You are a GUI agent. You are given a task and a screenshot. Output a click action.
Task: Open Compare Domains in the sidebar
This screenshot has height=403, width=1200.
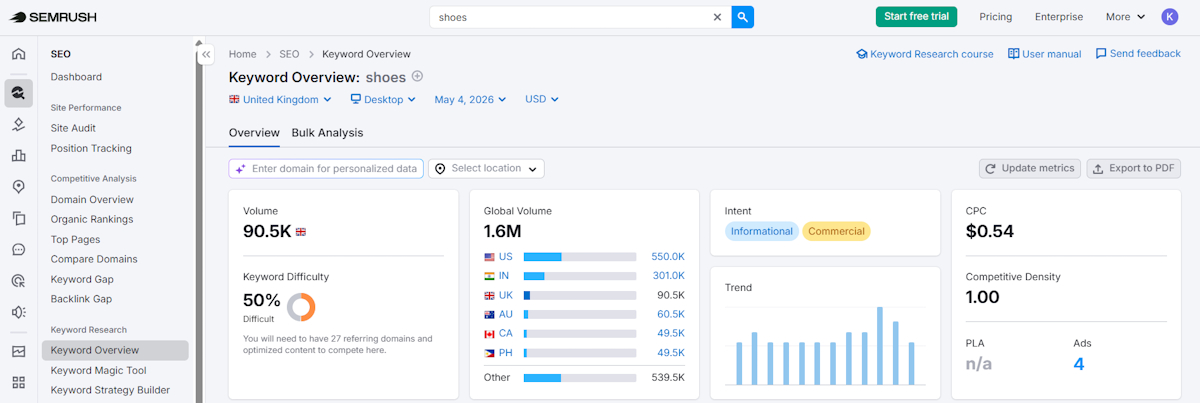(x=94, y=259)
